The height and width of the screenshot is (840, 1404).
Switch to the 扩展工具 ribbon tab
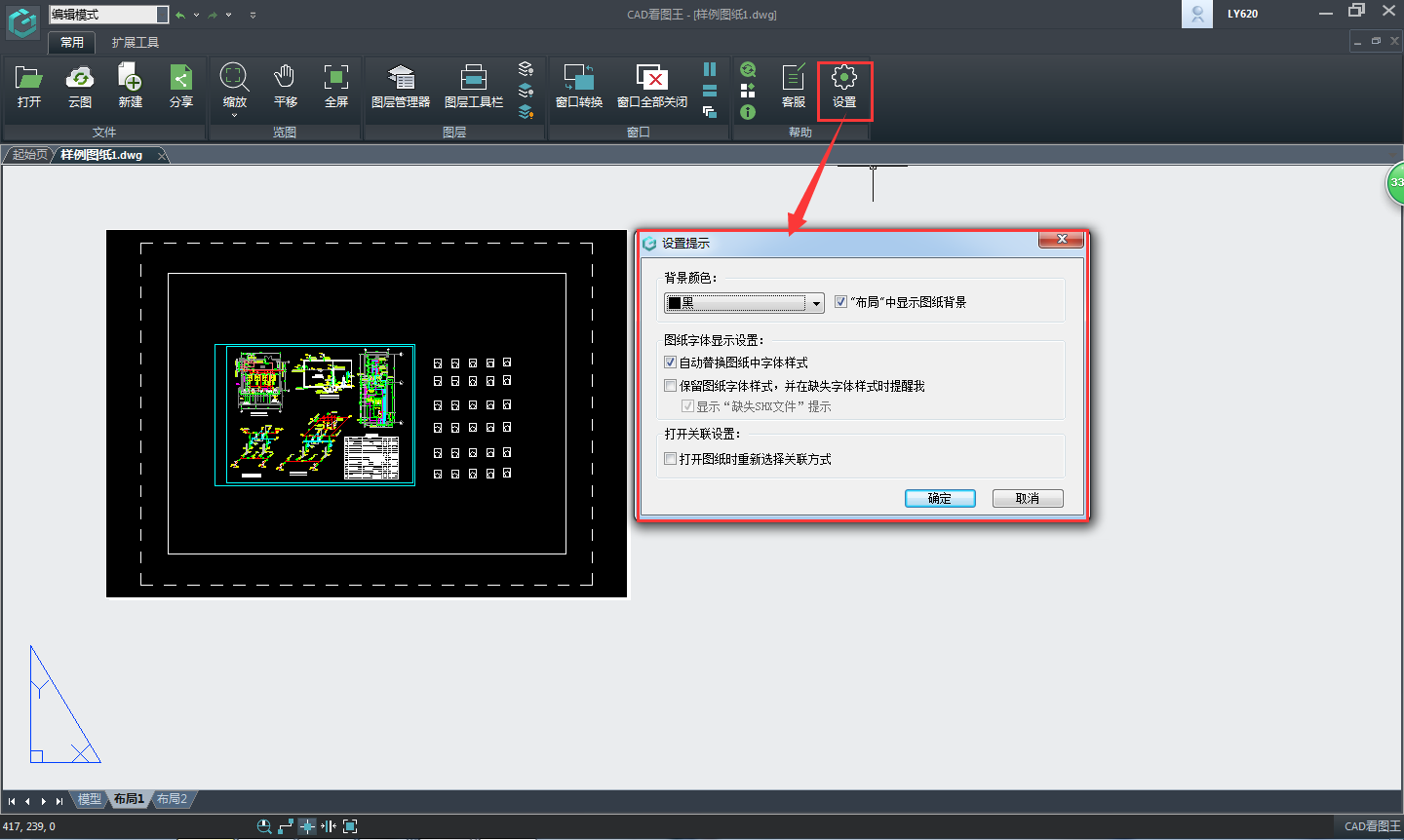[135, 43]
